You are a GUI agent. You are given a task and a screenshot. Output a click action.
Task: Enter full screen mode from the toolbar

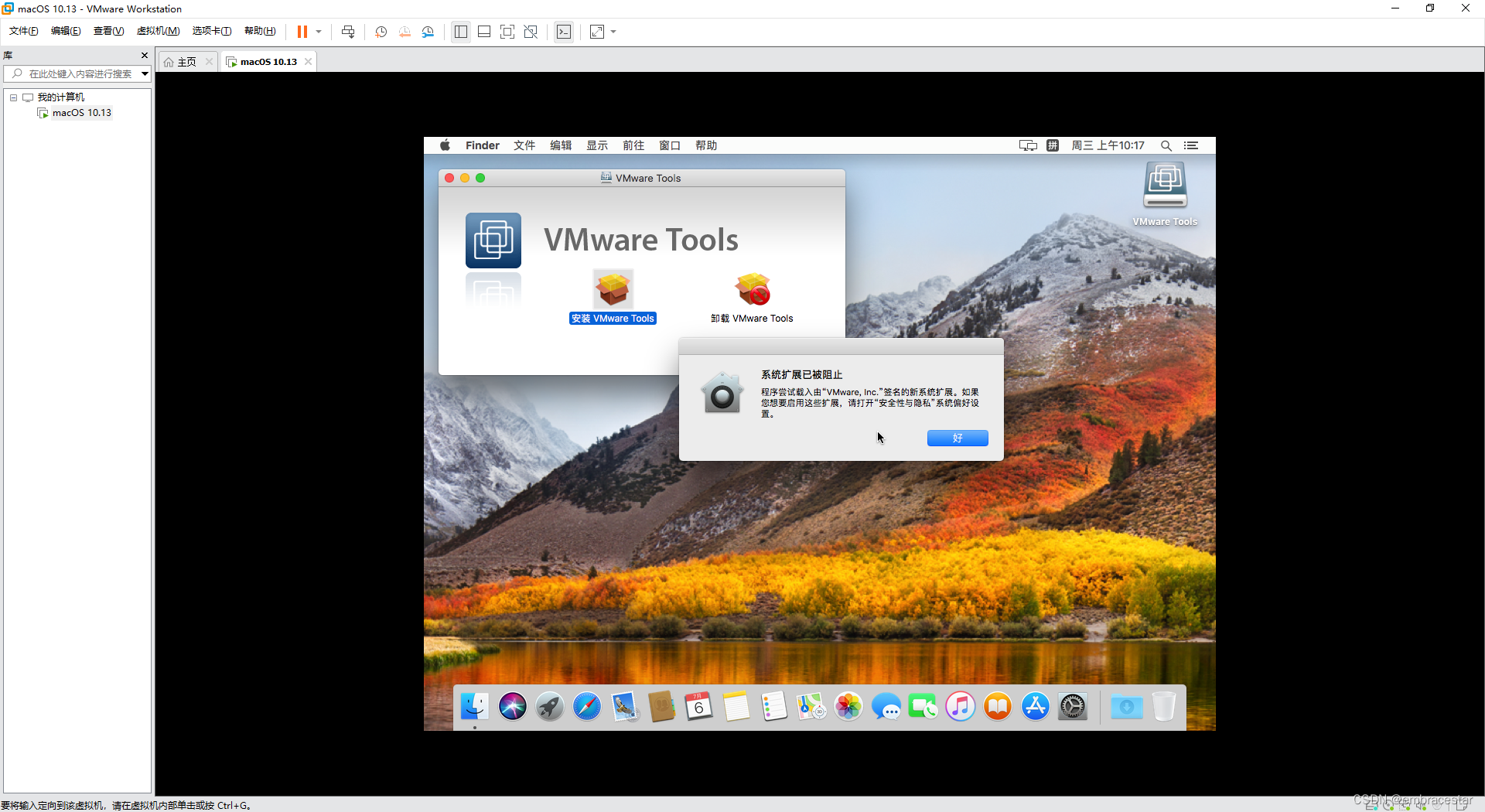click(x=507, y=32)
